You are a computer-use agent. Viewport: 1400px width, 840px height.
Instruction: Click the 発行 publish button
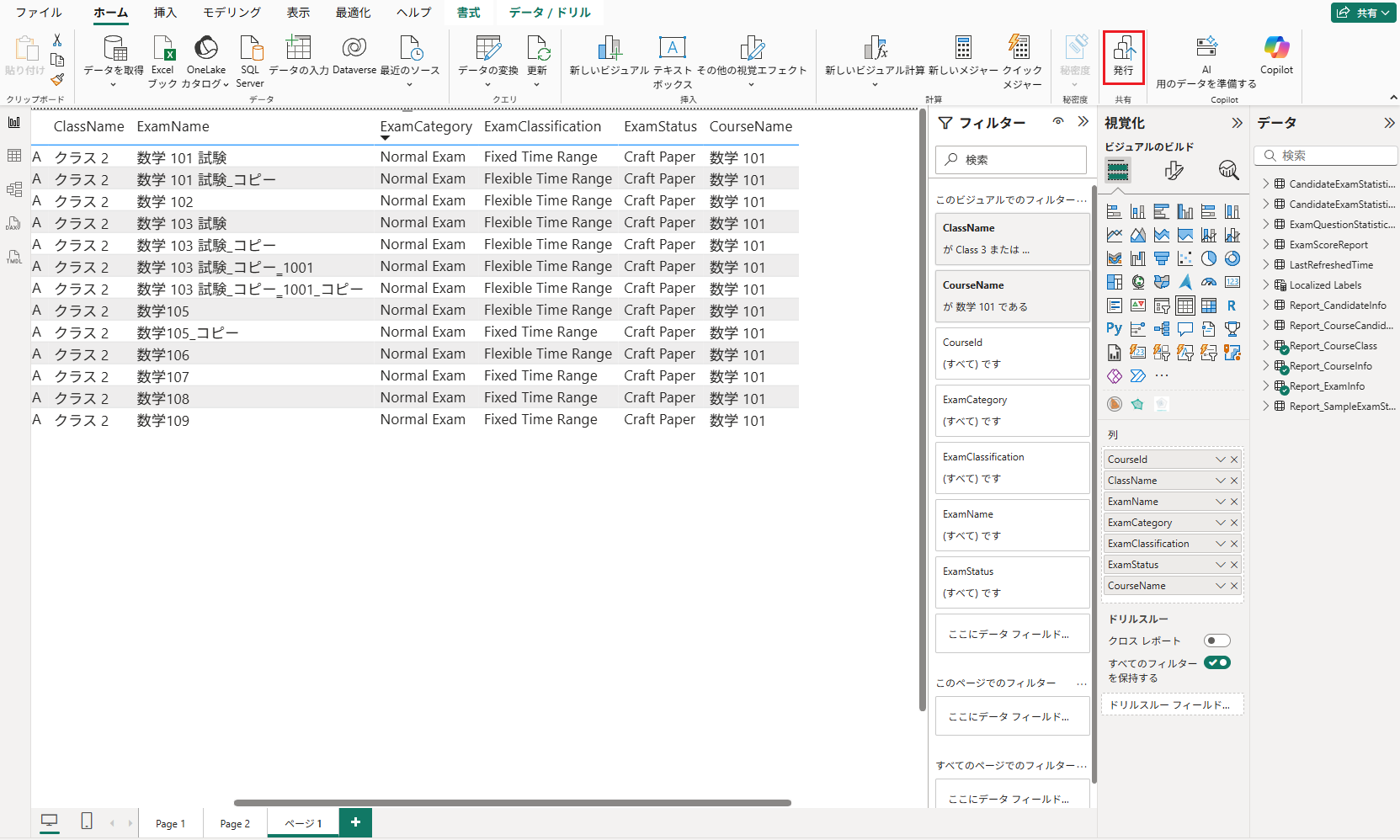[1124, 57]
